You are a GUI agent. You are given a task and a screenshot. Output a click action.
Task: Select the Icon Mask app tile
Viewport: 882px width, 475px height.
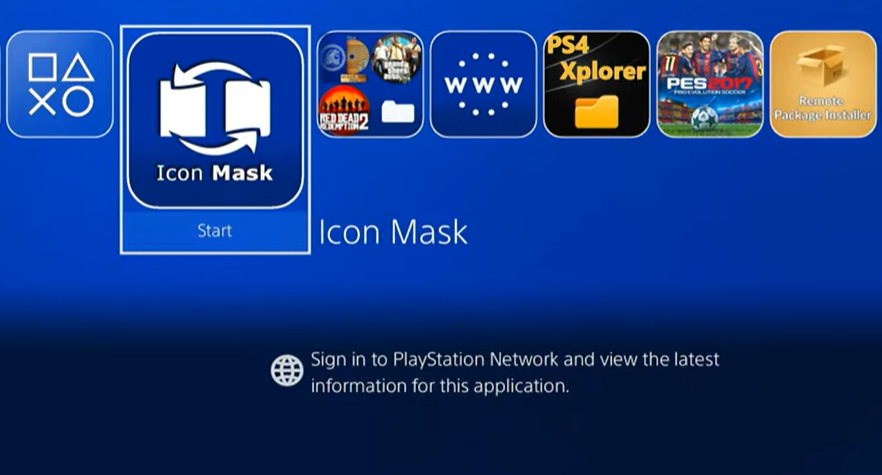(x=215, y=120)
